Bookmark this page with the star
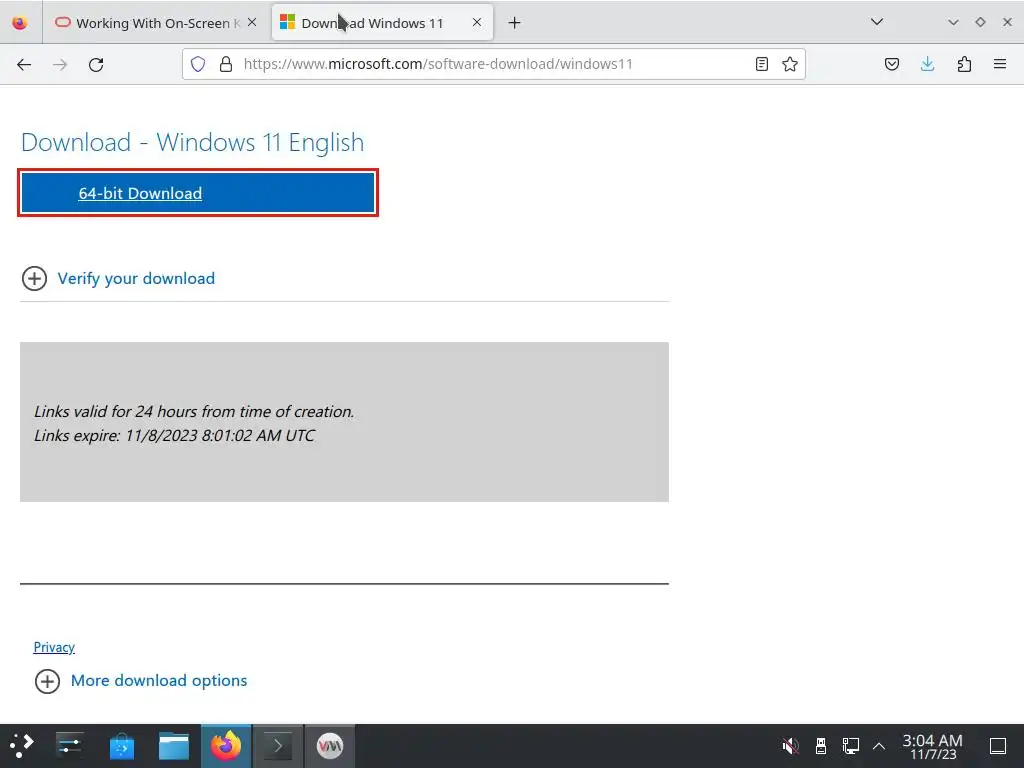 pos(790,64)
